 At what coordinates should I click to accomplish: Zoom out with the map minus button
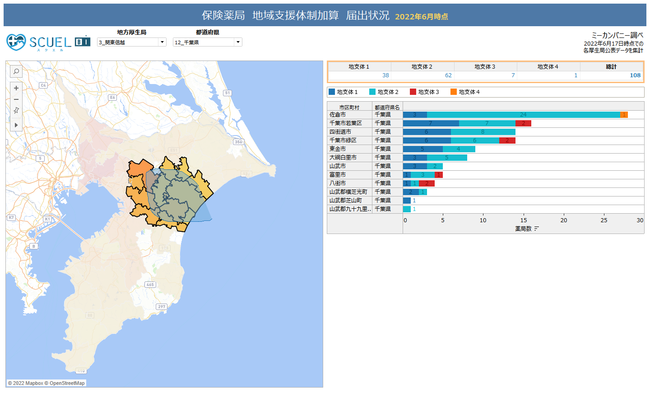(x=16, y=99)
